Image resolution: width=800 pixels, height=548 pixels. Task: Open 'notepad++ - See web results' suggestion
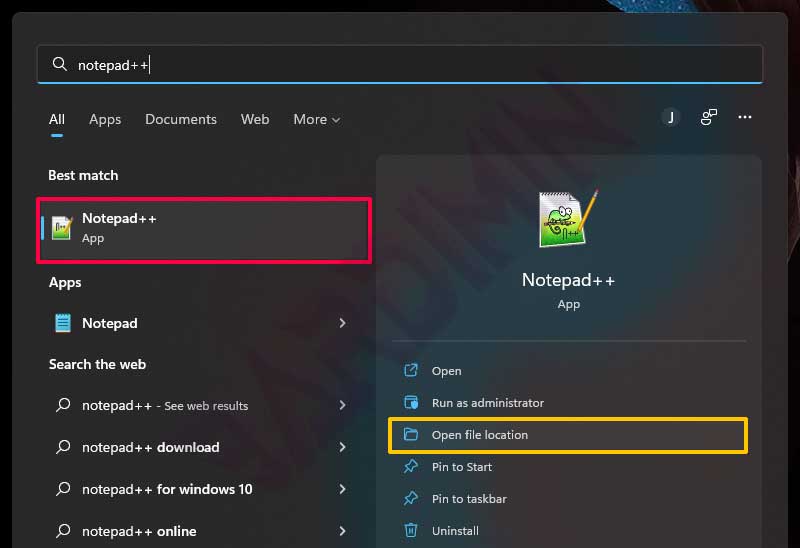tap(199, 405)
